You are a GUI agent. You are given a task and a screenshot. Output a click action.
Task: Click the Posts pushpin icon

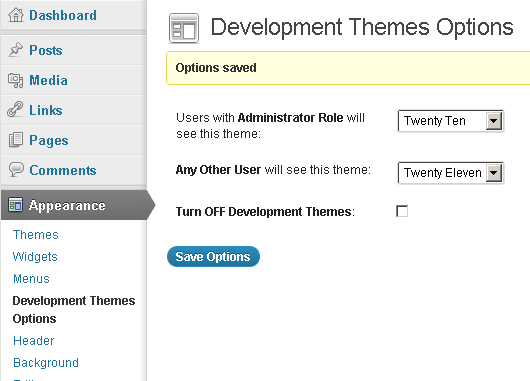pyautogui.click(x=16, y=50)
